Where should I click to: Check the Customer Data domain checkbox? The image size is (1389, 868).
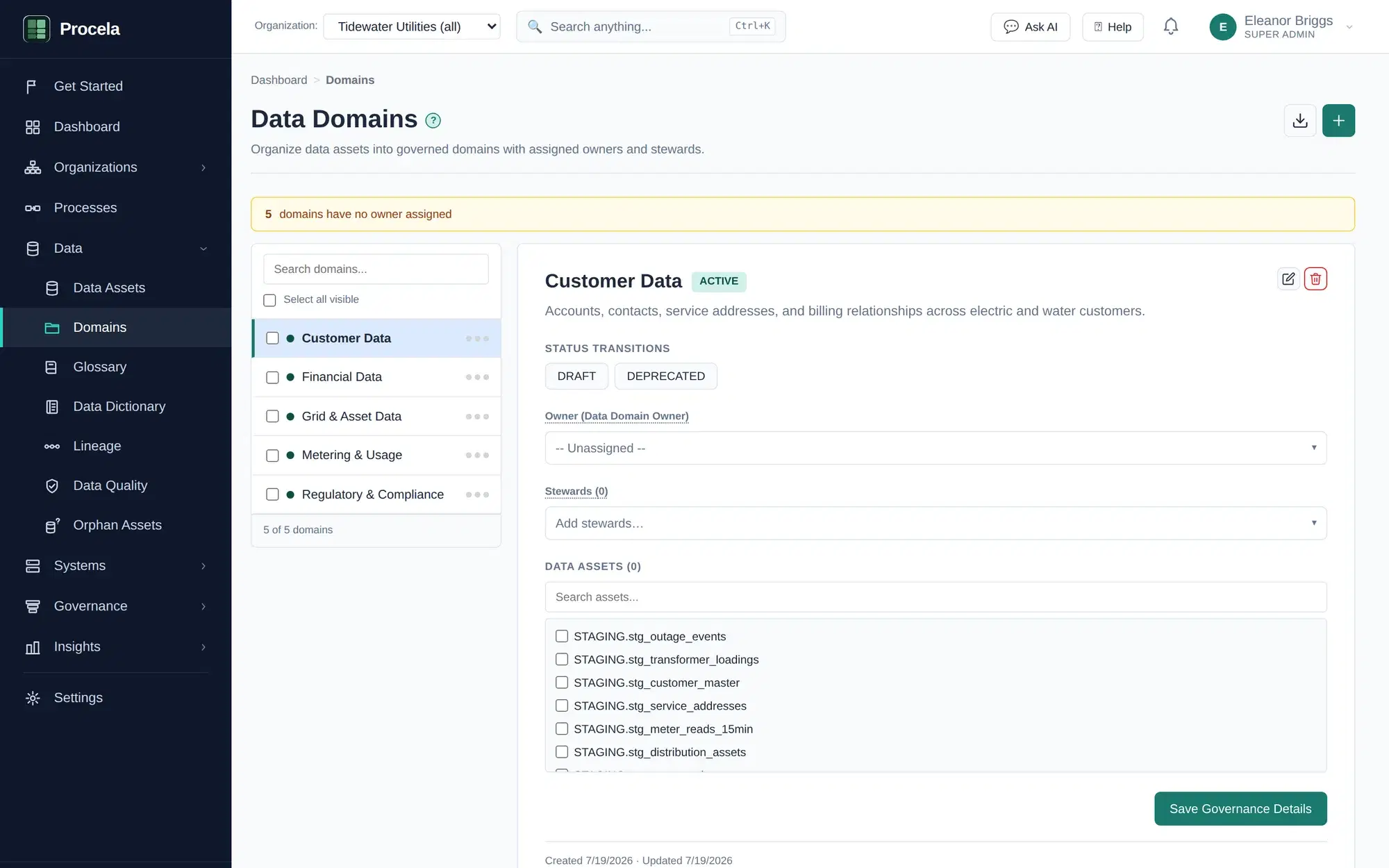272,338
